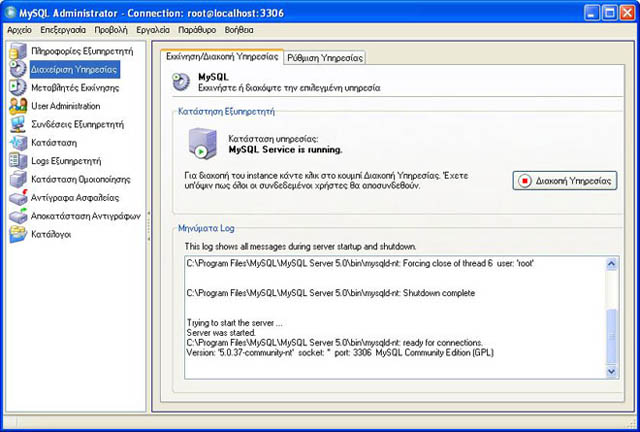Click the 'ready for connections.' log line
The width and height of the screenshot is (640, 432).
335,343
